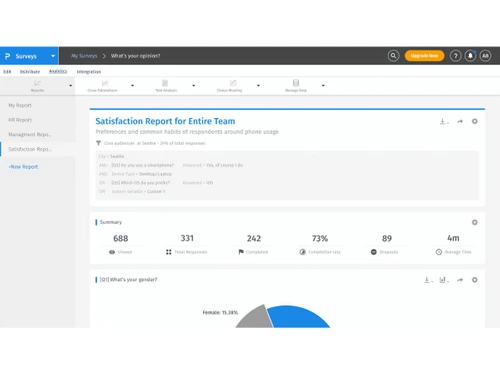Viewport: 500px width, 375px height.
Task: Click the filter funnel icon
Action: pyautogui.click(x=98, y=143)
